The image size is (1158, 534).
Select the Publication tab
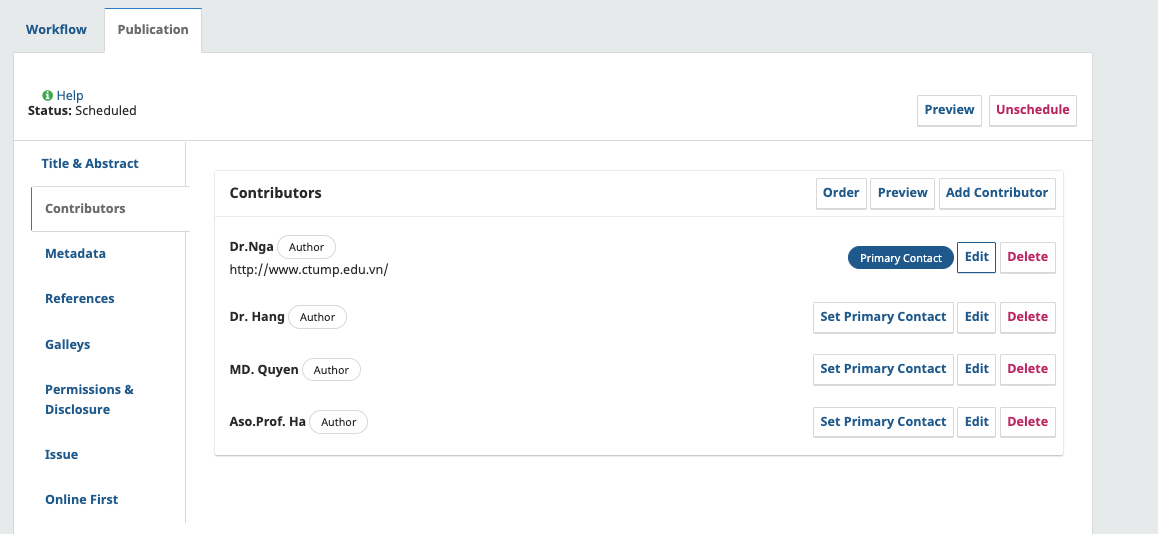[x=153, y=30]
